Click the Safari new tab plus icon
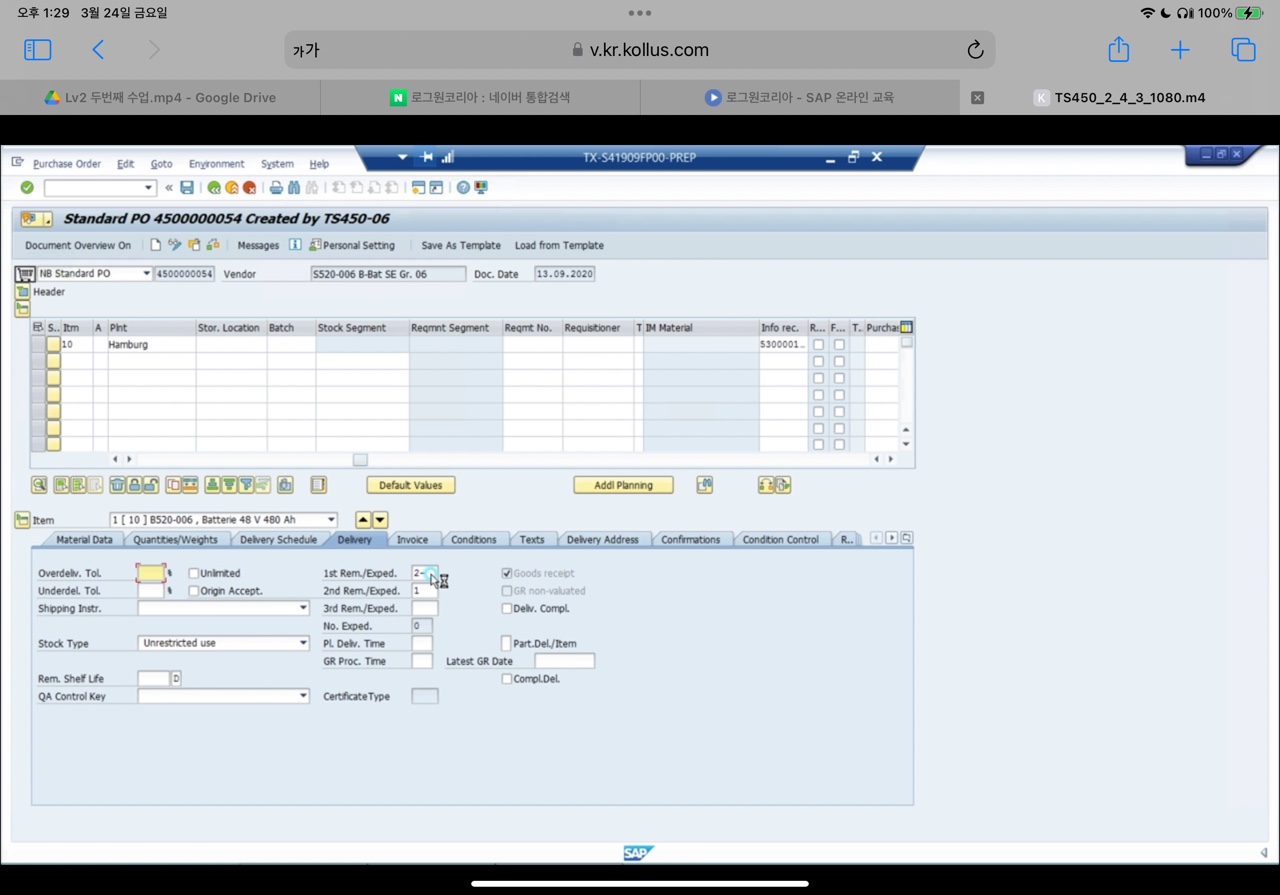 click(x=1180, y=50)
